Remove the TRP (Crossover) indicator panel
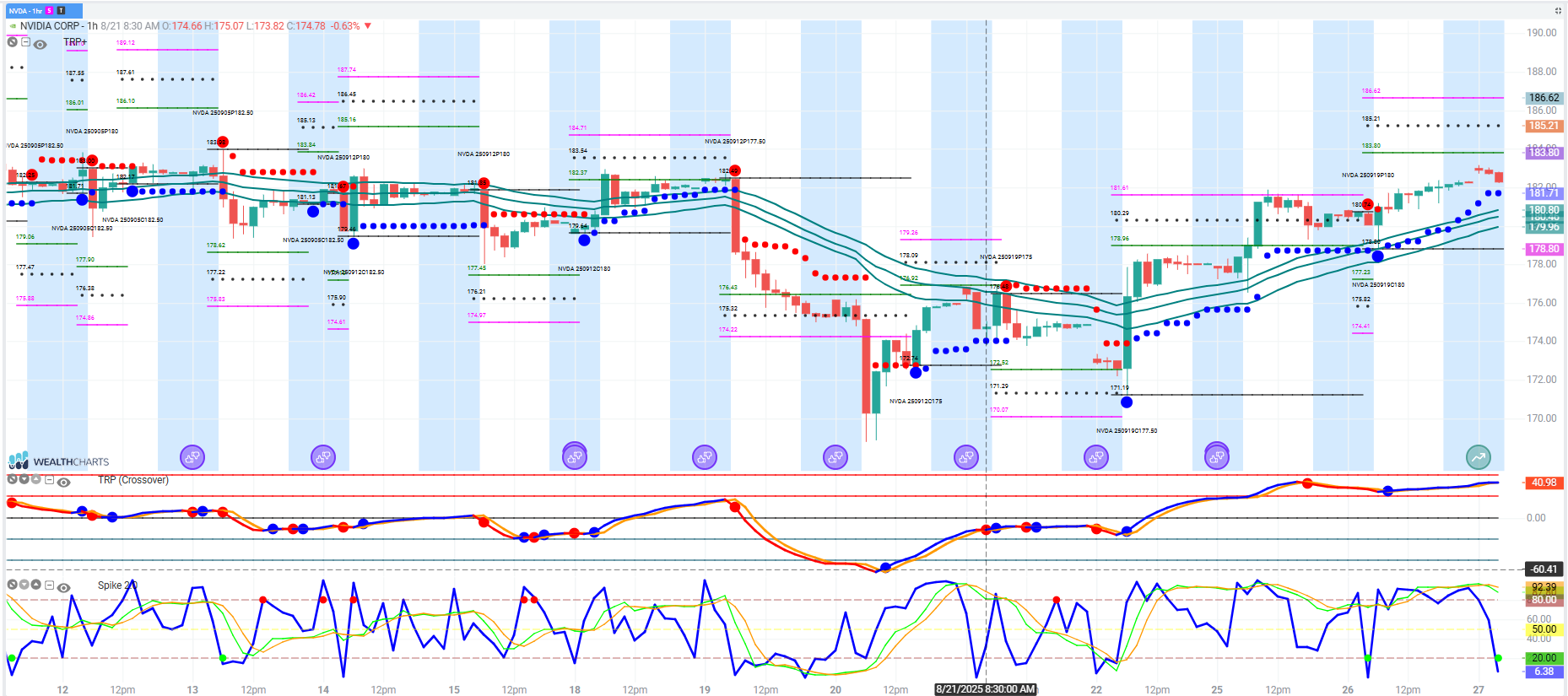Viewport: 1568px width, 696px height. pos(13,479)
